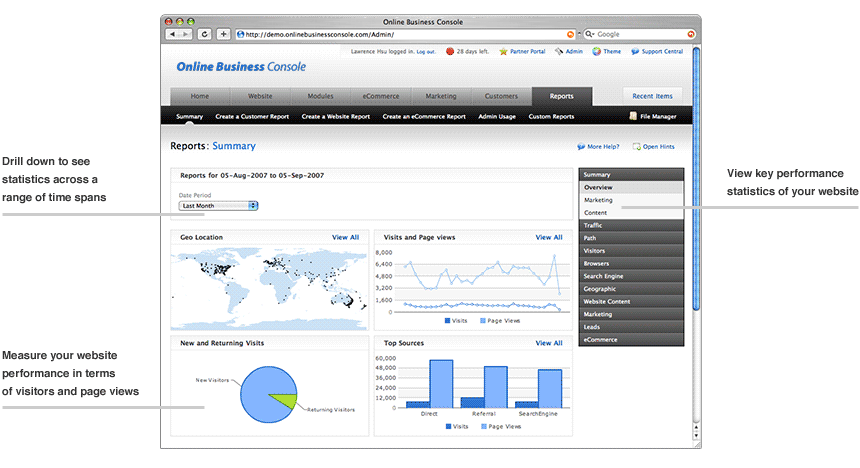Expand the Traffic section in sidebar
Viewport: 860px width, 468px height.
(x=631, y=225)
